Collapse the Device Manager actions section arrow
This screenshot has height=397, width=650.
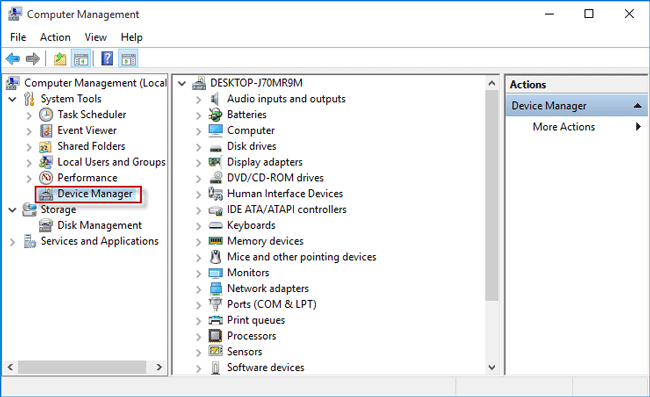(638, 106)
